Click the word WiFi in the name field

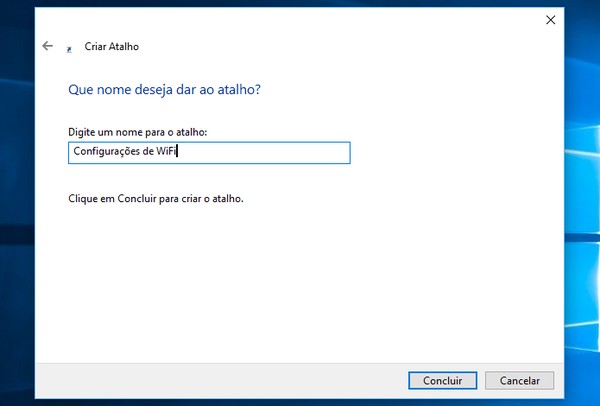pos(164,152)
